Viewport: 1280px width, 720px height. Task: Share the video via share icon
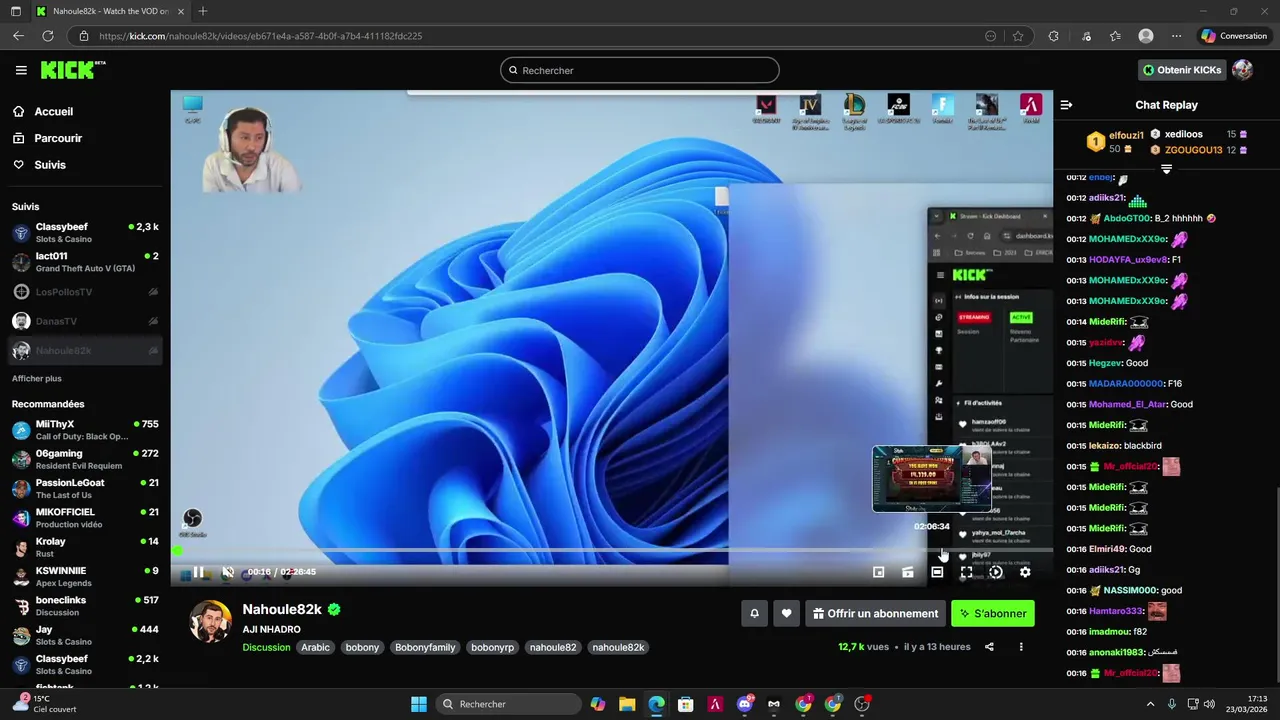pos(989,647)
